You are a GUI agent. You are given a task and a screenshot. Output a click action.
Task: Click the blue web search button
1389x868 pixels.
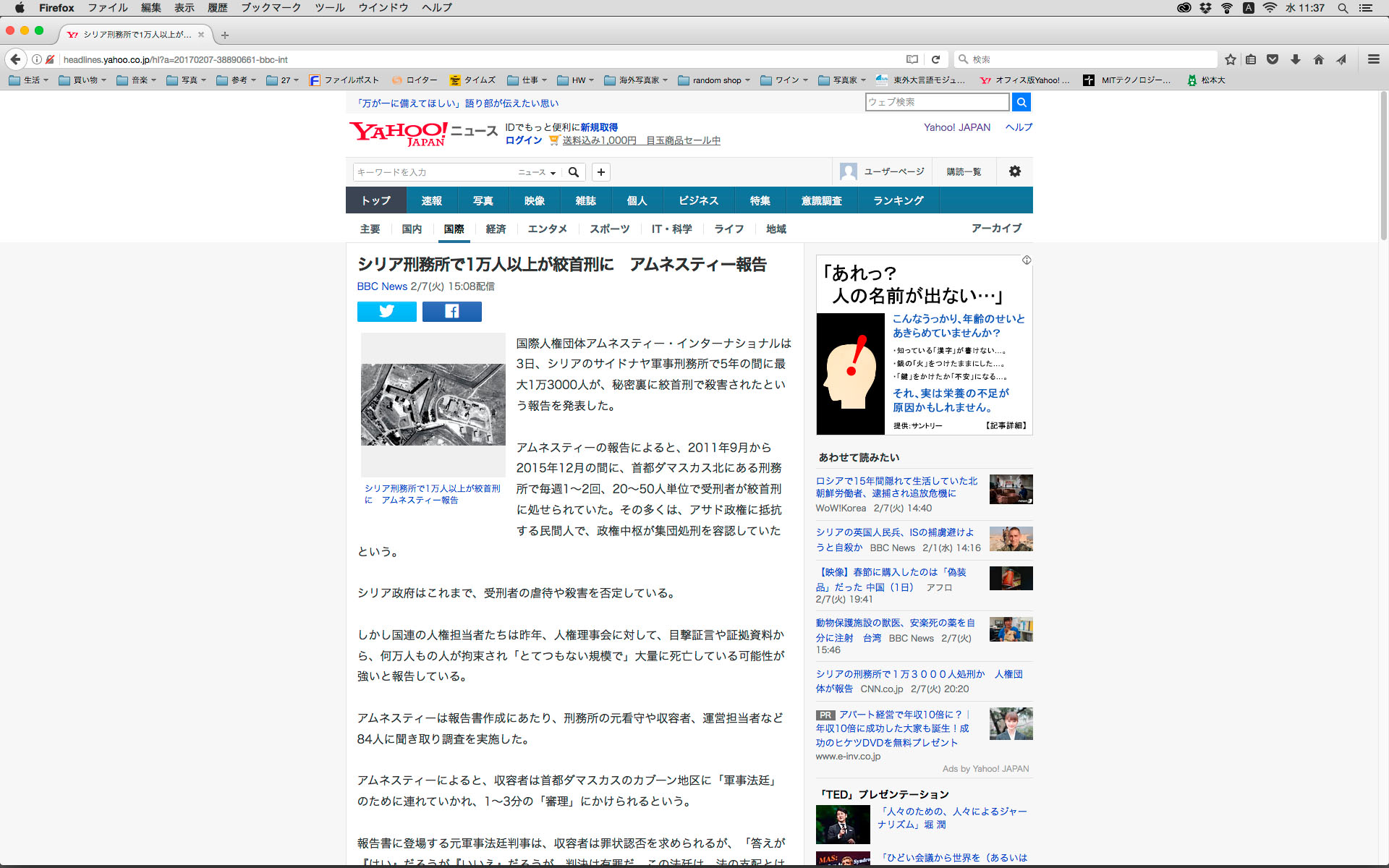click(x=1021, y=102)
